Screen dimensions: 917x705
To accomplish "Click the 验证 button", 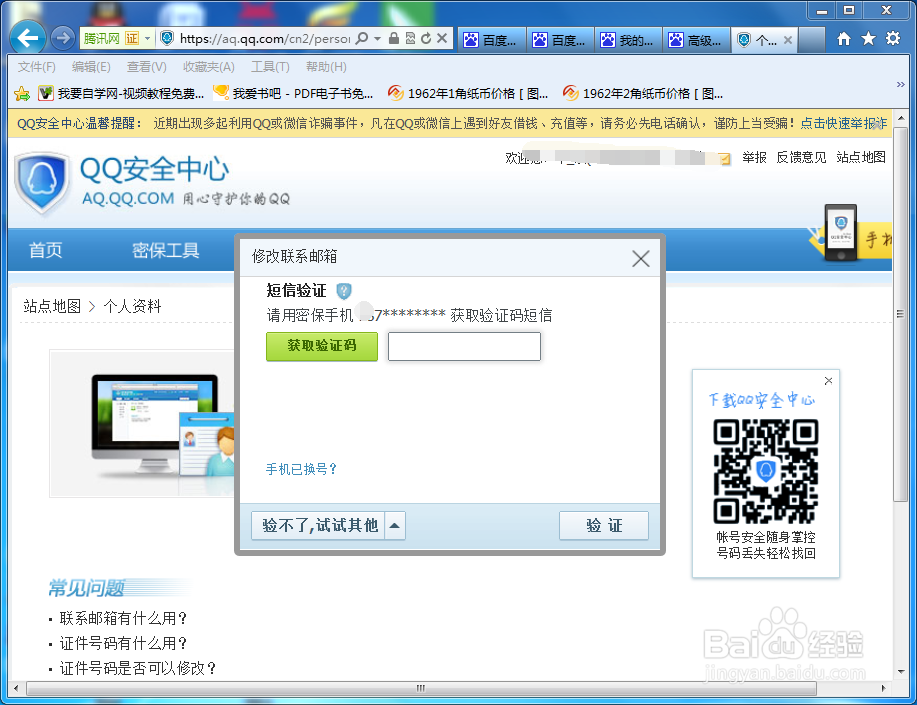I will coord(604,525).
